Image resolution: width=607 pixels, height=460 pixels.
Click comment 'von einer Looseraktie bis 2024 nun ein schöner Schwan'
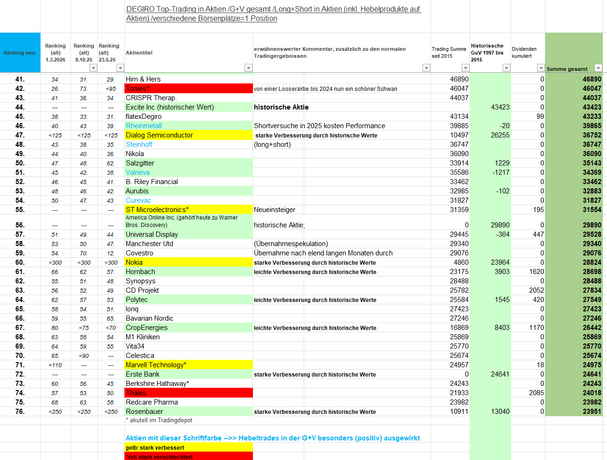click(x=325, y=89)
